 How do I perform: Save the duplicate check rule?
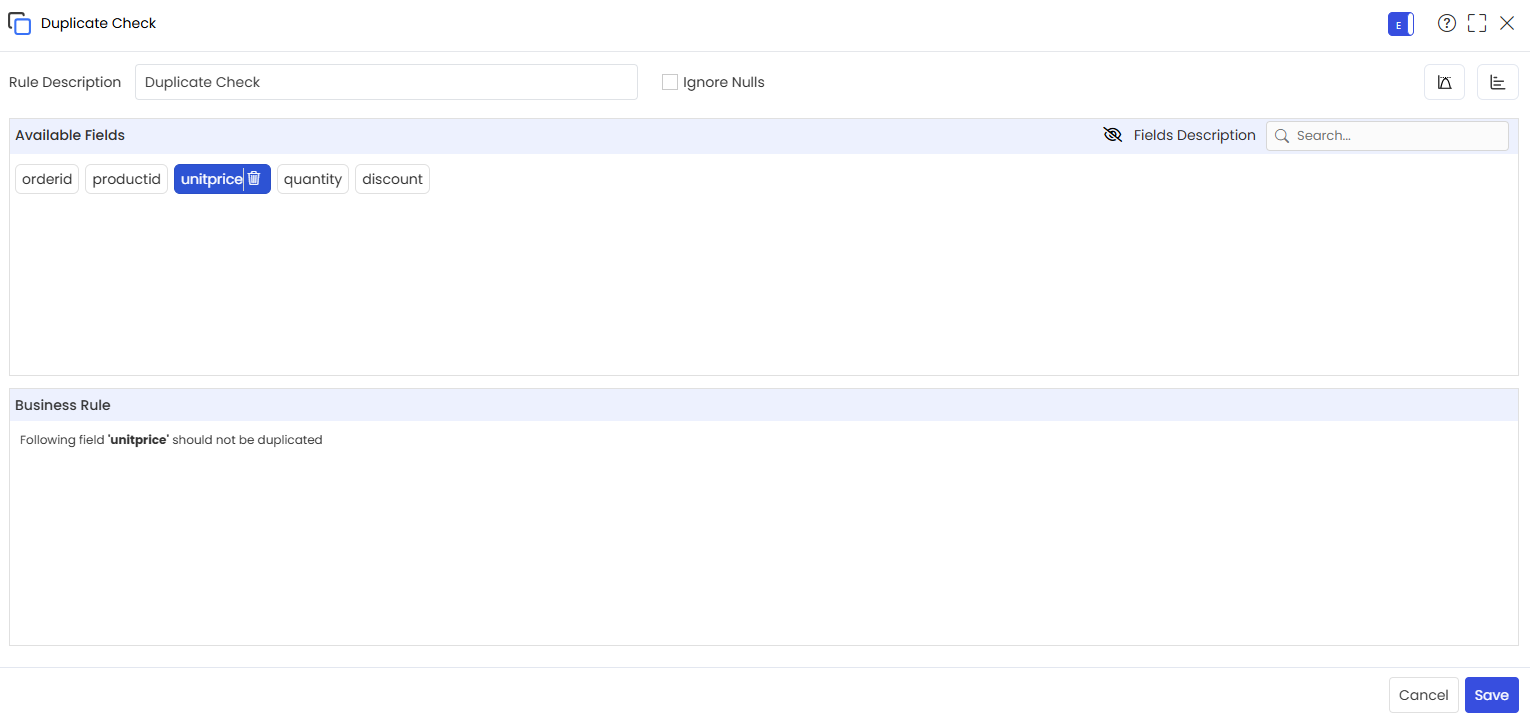tap(1491, 695)
